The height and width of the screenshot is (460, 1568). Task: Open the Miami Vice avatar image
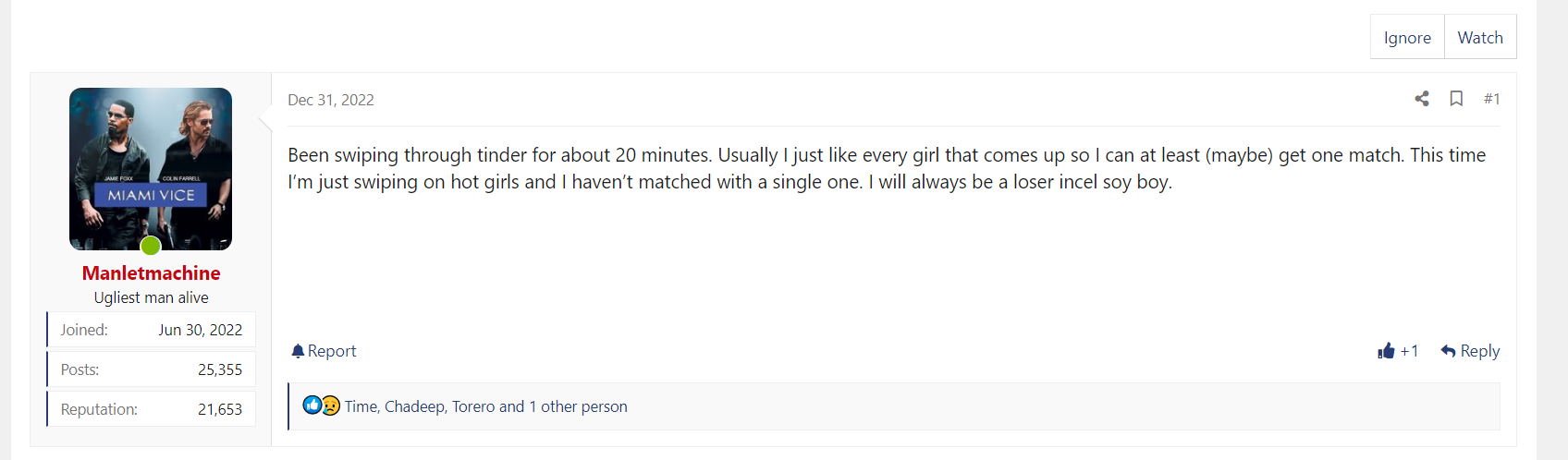click(x=151, y=169)
